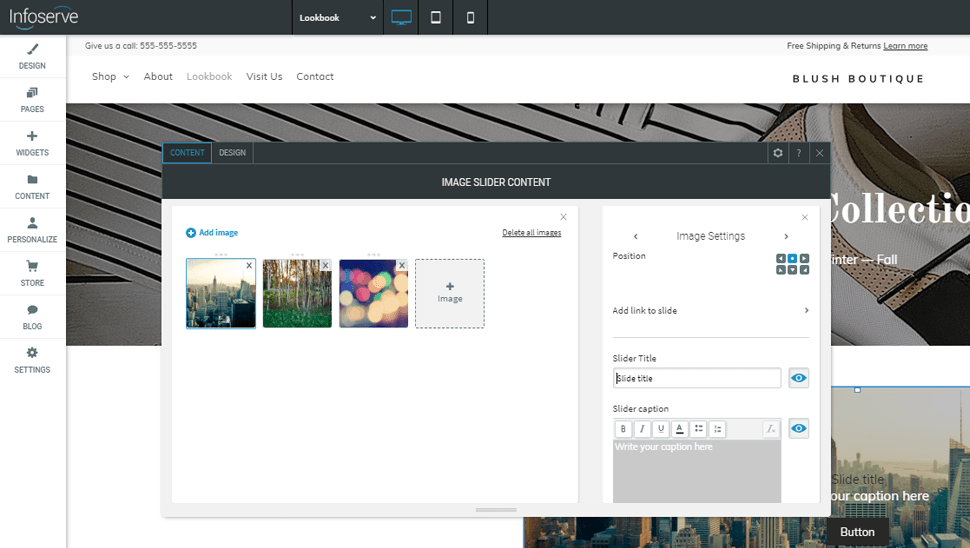970x548 pixels.
Task: Open the Store panel
Action: (32, 273)
